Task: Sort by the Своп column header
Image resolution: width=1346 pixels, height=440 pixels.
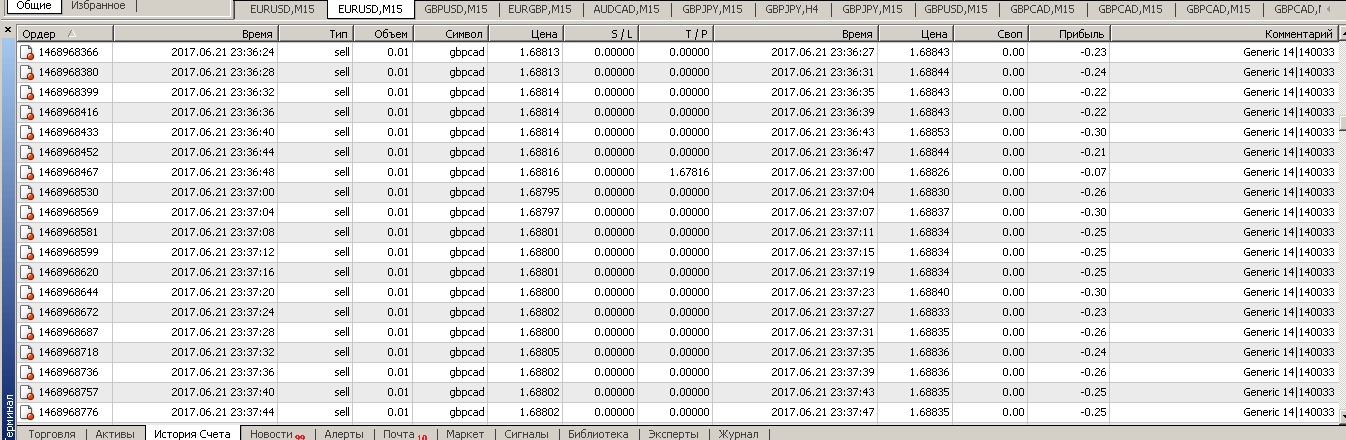Action: tap(990, 33)
